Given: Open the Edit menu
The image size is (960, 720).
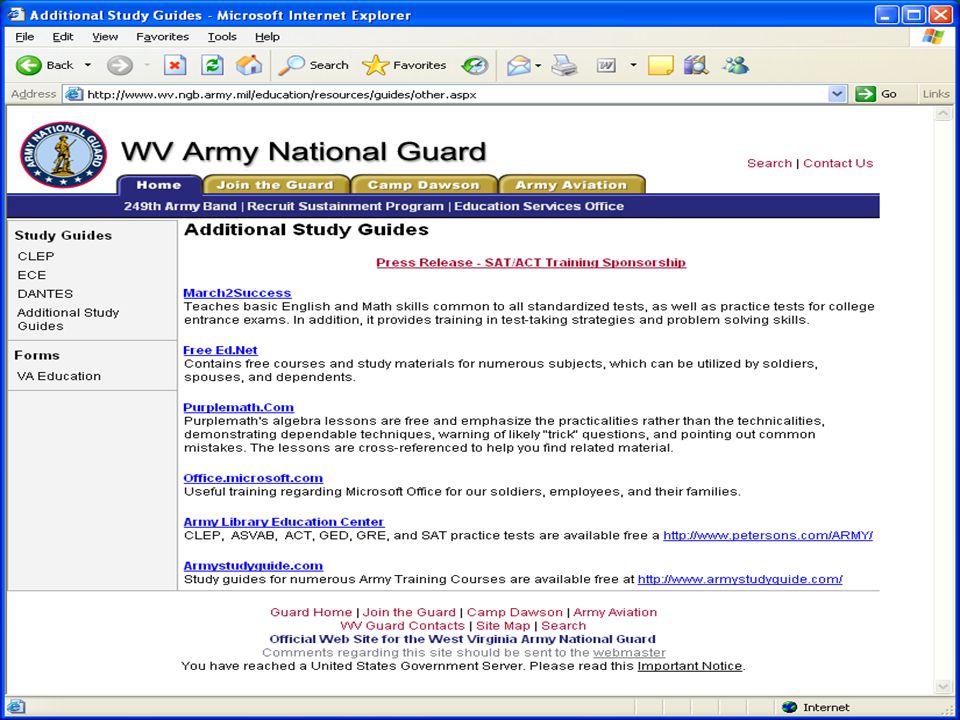Looking at the screenshot, I should pos(62,37).
